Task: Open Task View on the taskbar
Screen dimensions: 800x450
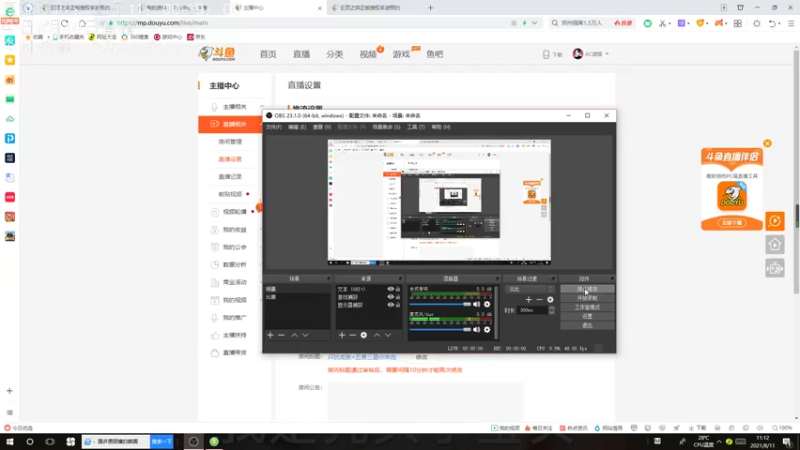Action: (x=50, y=441)
